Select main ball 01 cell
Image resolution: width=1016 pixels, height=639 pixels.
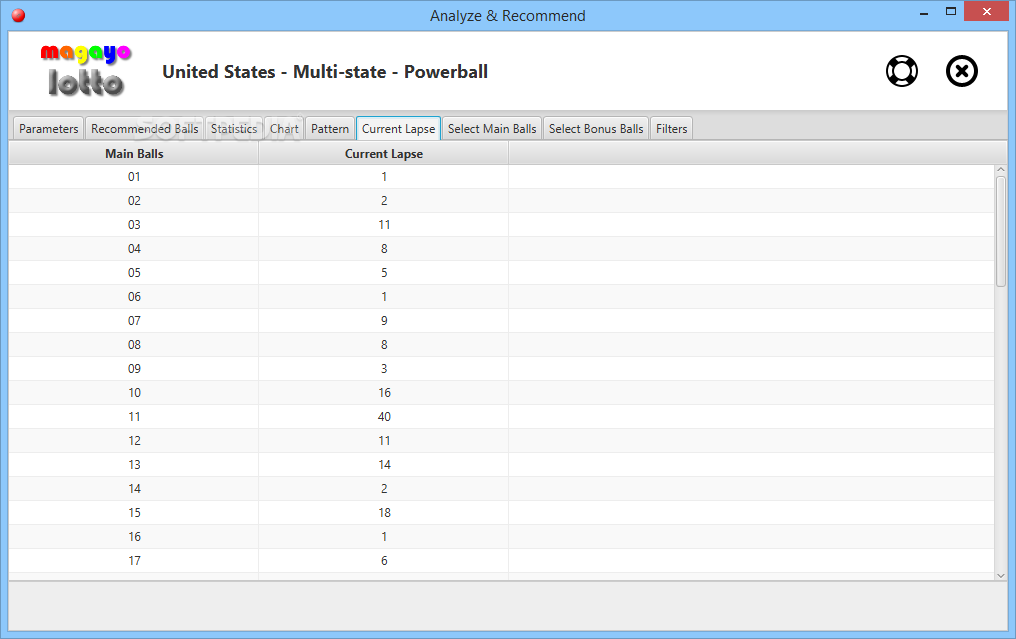134,177
